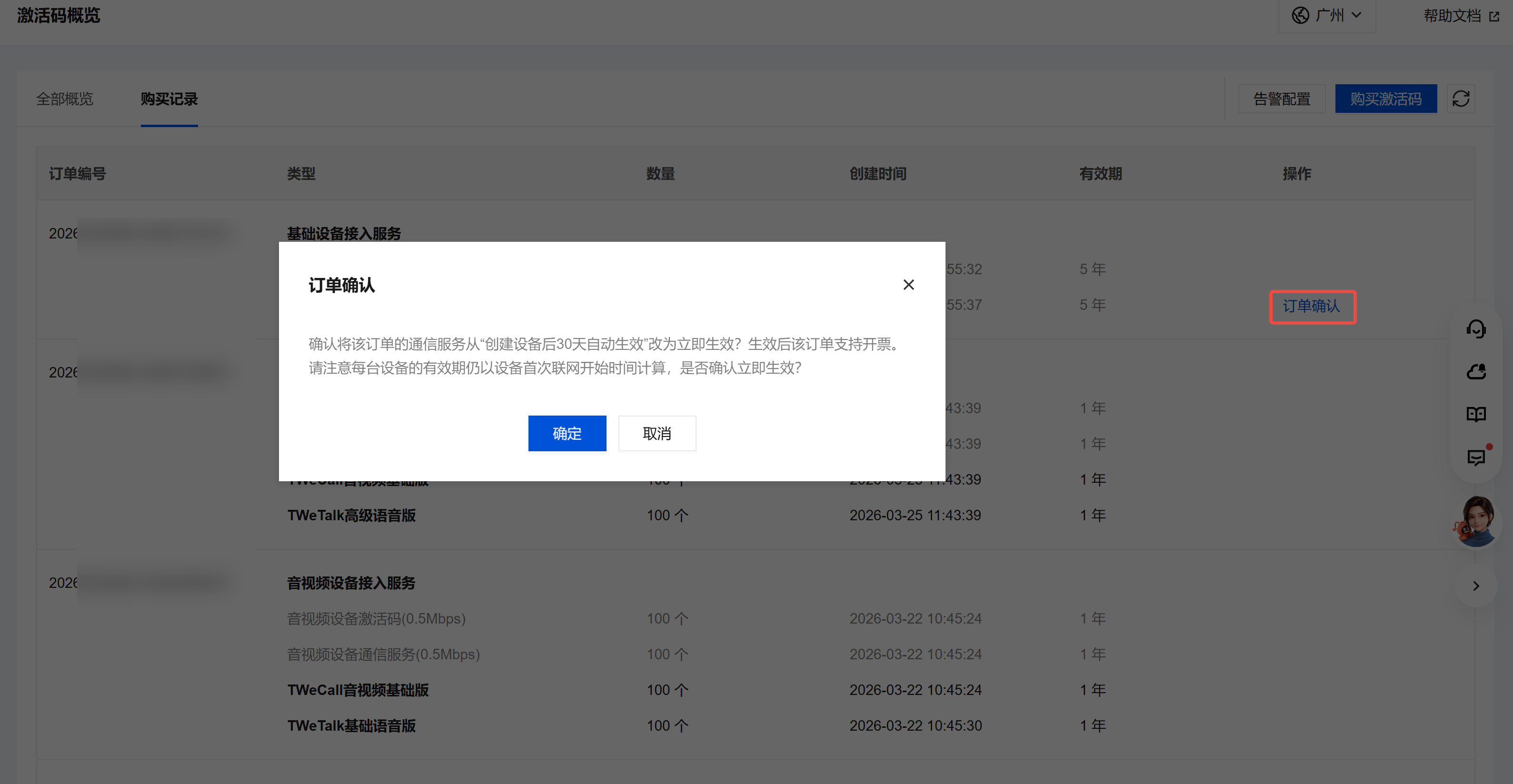Click the external-link icon after 帮助文档
The height and width of the screenshot is (784, 1513).
(1495, 17)
